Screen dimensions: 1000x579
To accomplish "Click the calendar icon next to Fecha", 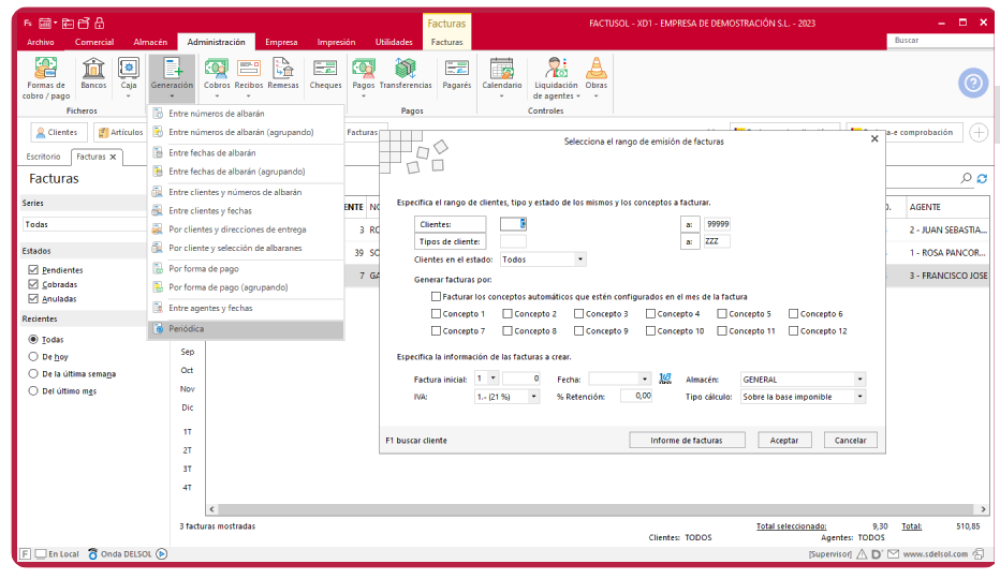I will [665, 379].
